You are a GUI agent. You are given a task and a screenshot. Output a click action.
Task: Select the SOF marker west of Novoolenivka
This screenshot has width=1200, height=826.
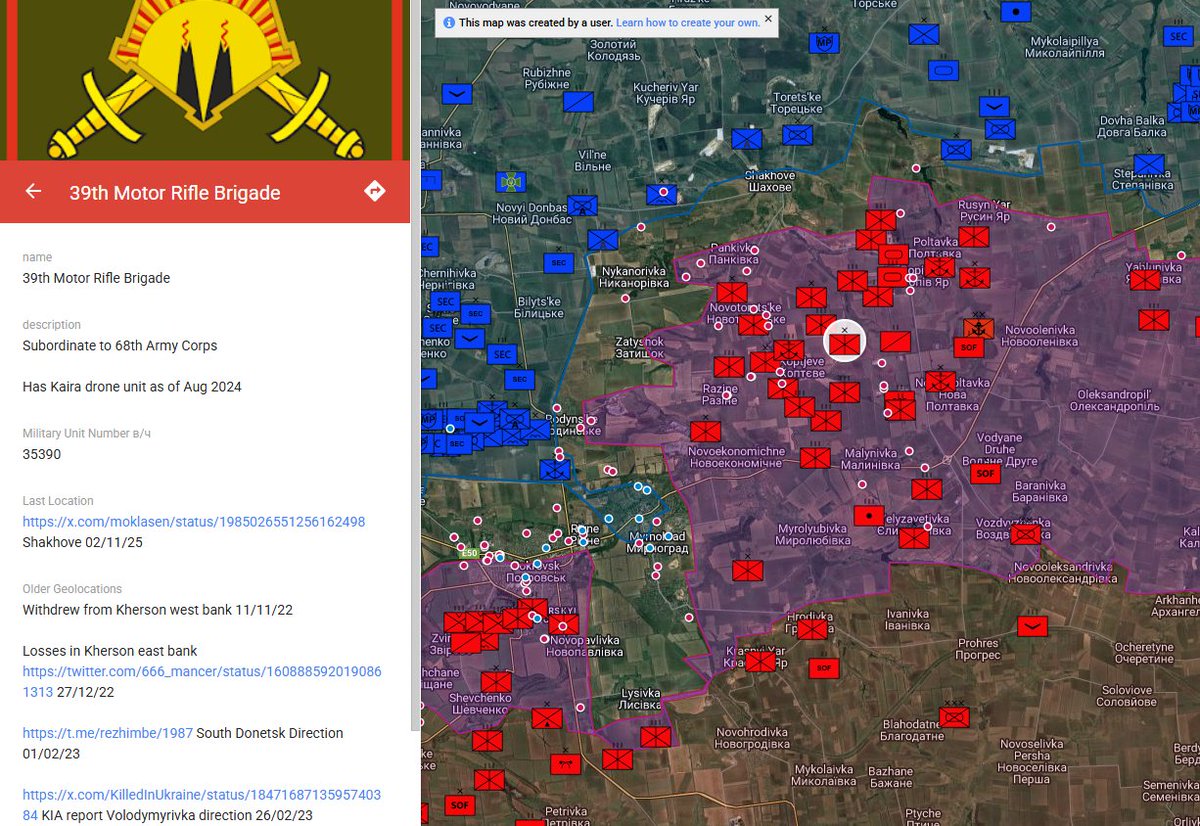click(968, 347)
